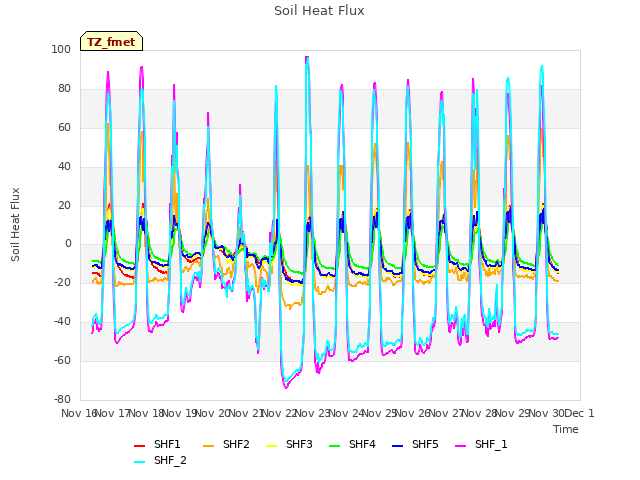
Task: Click the SHF4 legend label
Action: 362,444
